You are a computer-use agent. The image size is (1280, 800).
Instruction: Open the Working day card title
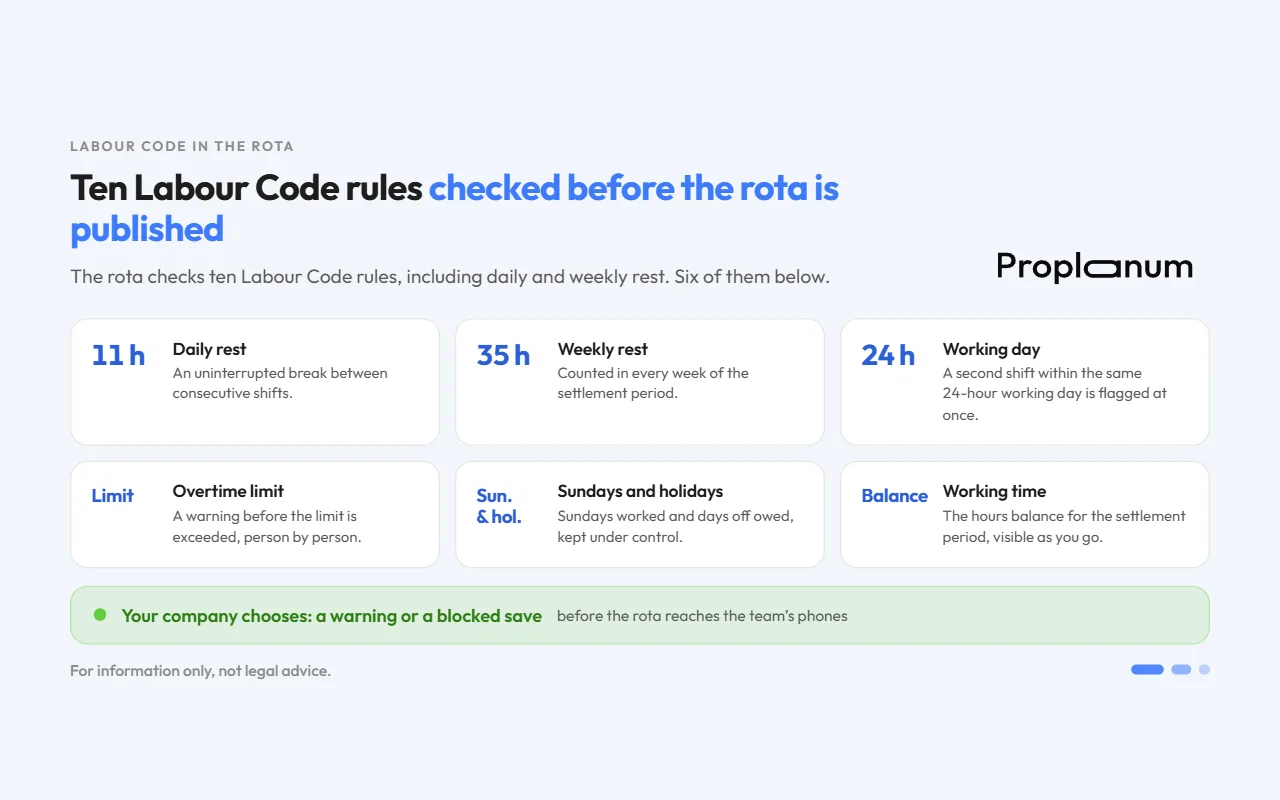point(991,349)
